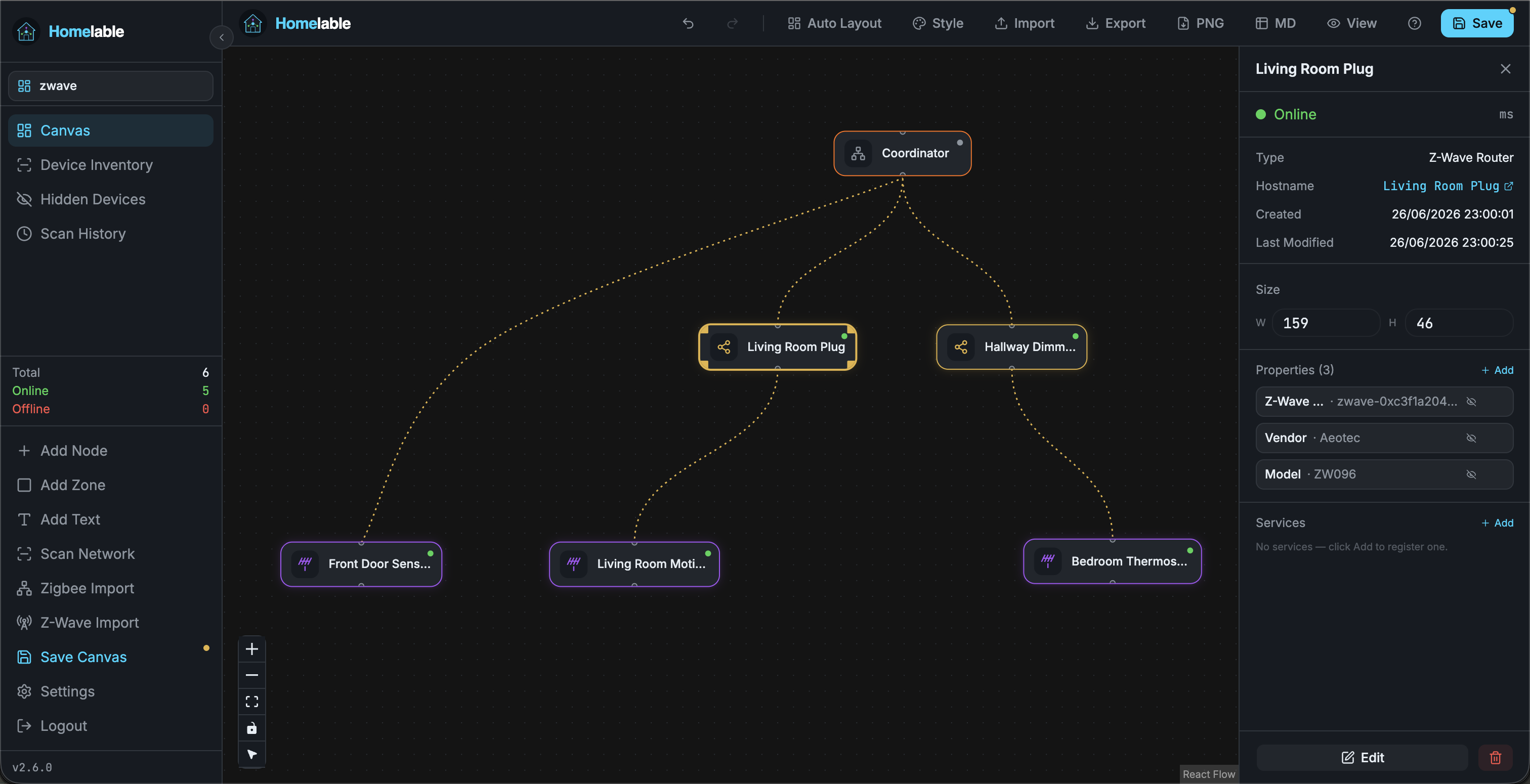Zoom out with the minus control
The width and height of the screenshot is (1530, 784).
click(x=252, y=675)
